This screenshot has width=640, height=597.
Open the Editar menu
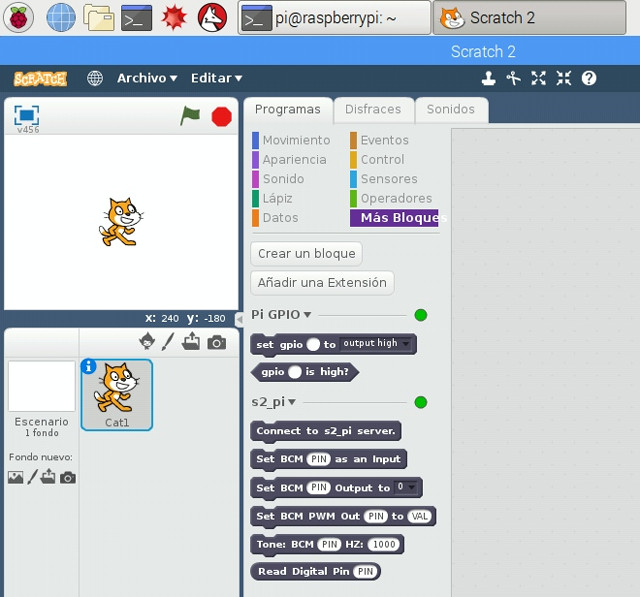(x=216, y=78)
